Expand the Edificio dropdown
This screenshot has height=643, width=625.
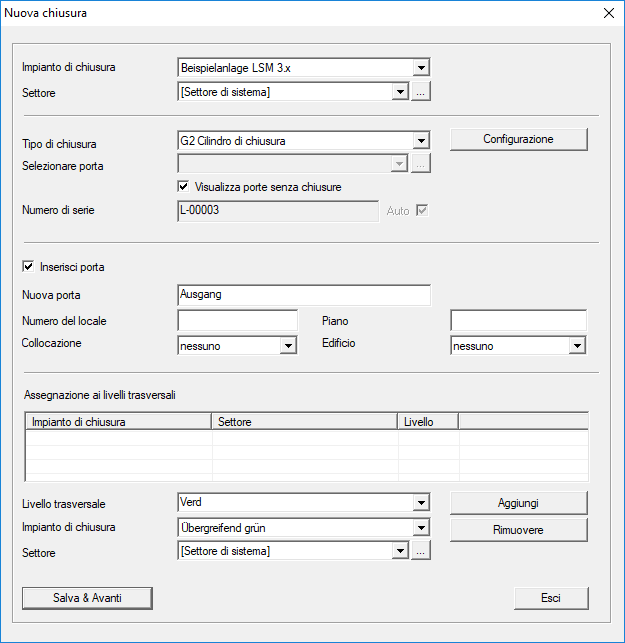(577, 345)
